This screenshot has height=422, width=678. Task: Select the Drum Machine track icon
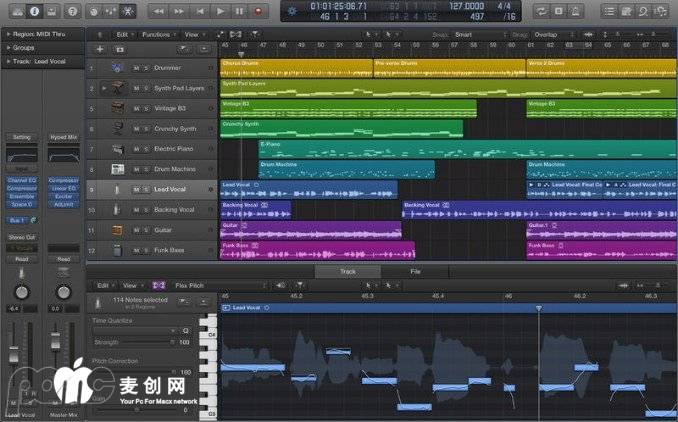[x=118, y=169]
